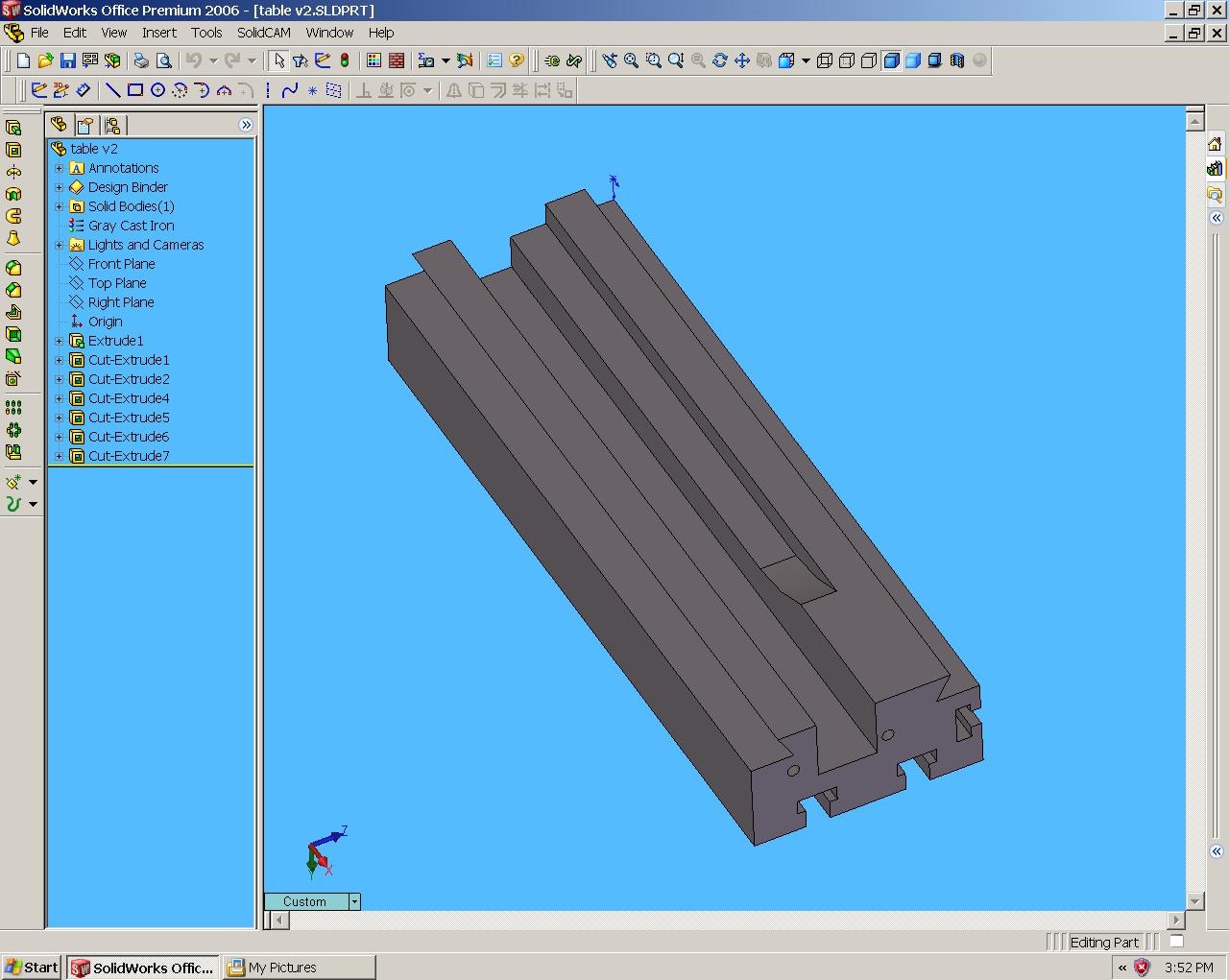The image size is (1229, 980).
Task: Open the Edit Color swatch tool
Action: click(x=374, y=60)
